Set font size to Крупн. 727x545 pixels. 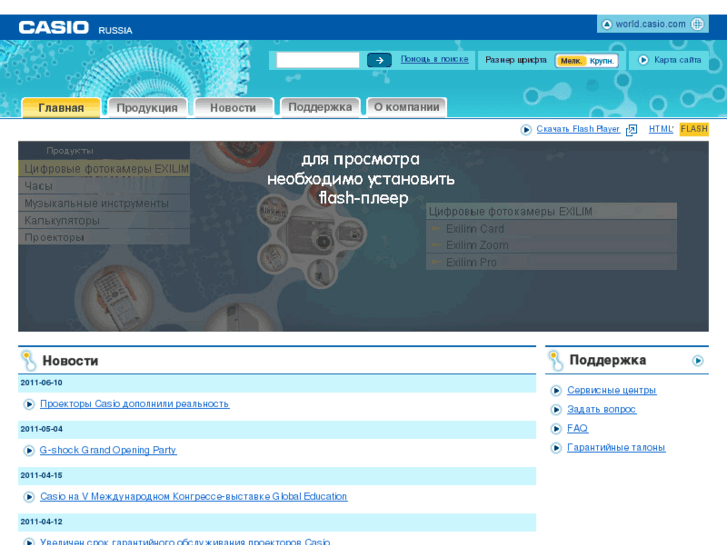click(x=602, y=61)
